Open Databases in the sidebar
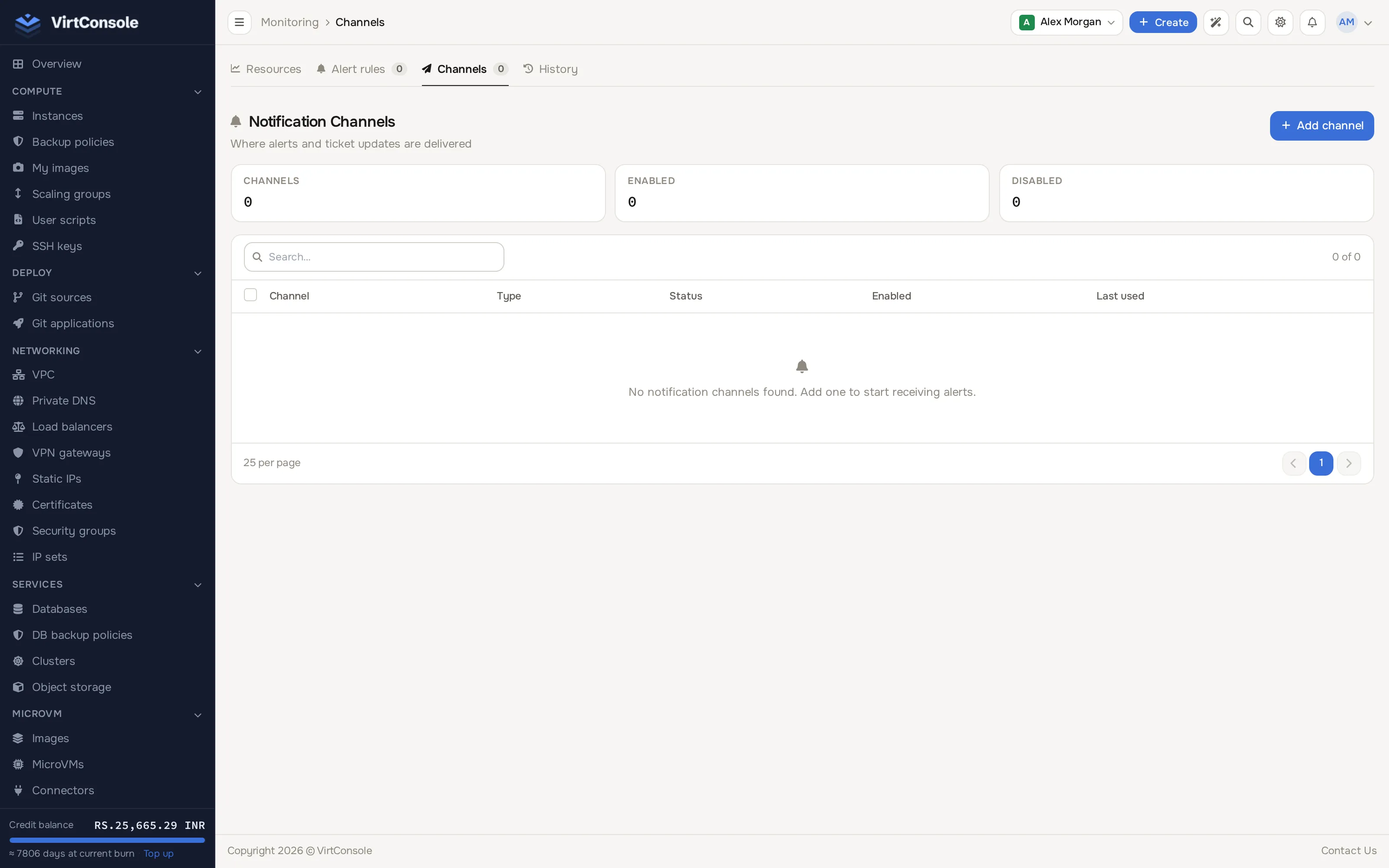The width and height of the screenshot is (1389, 868). (107, 609)
